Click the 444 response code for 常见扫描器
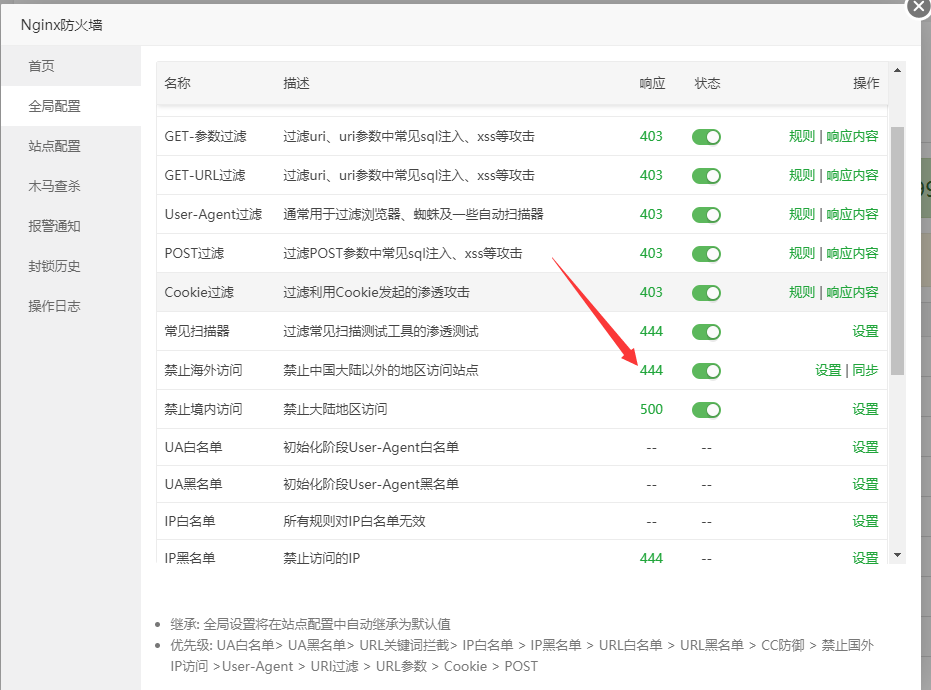Viewport: 931px width, 690px height. click(651, 331)
